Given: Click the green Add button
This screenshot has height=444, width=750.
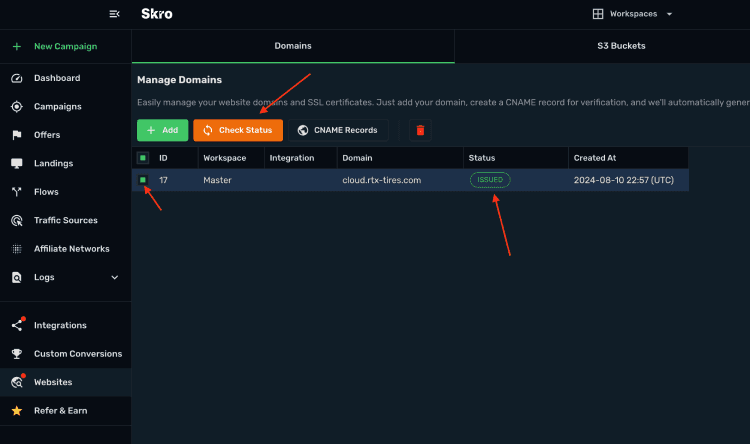Looking at the screenshot, I should pyautogui.click(x=163, y=130).
